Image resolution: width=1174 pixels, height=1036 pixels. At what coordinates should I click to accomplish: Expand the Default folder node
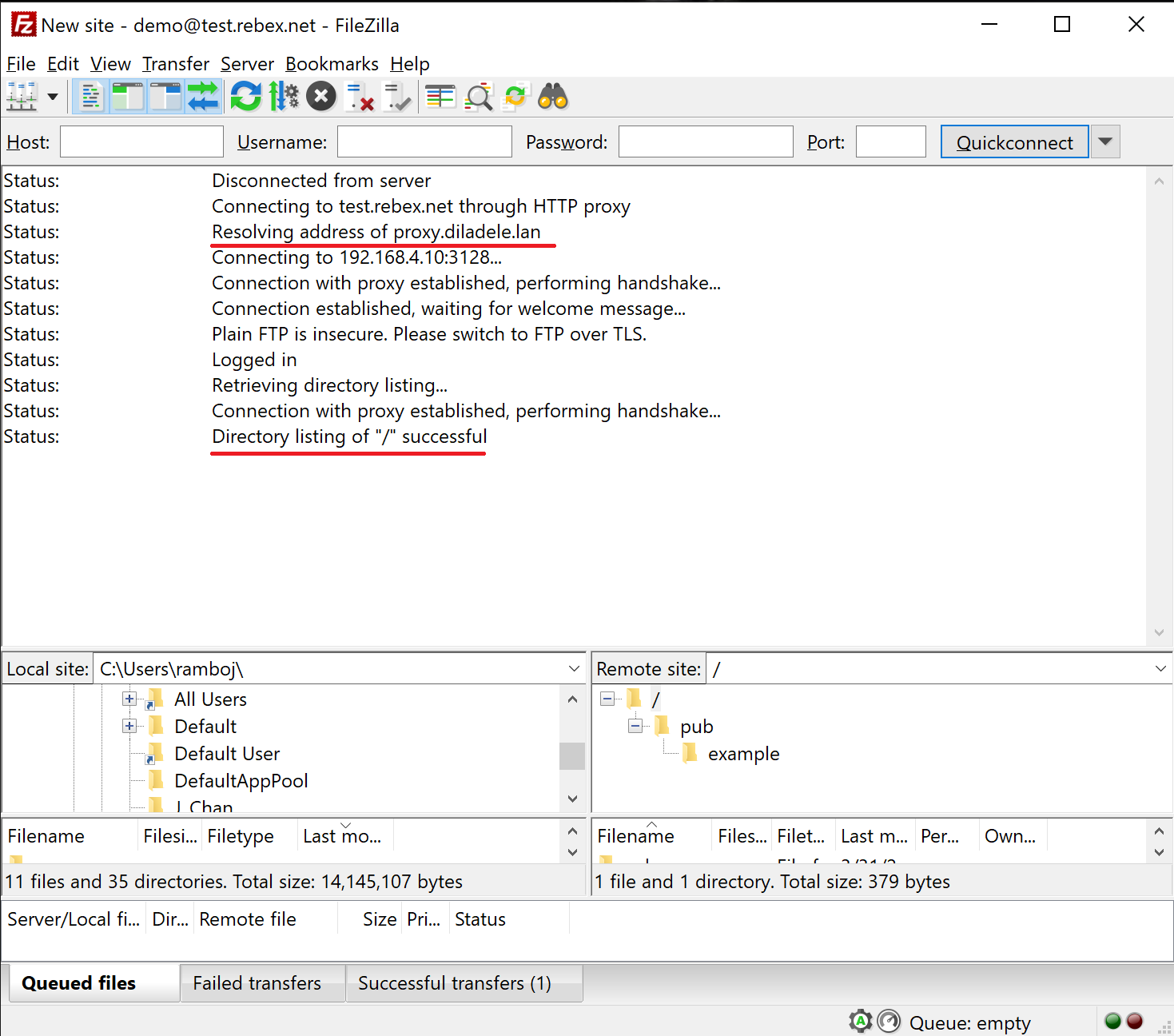point(129,726)
